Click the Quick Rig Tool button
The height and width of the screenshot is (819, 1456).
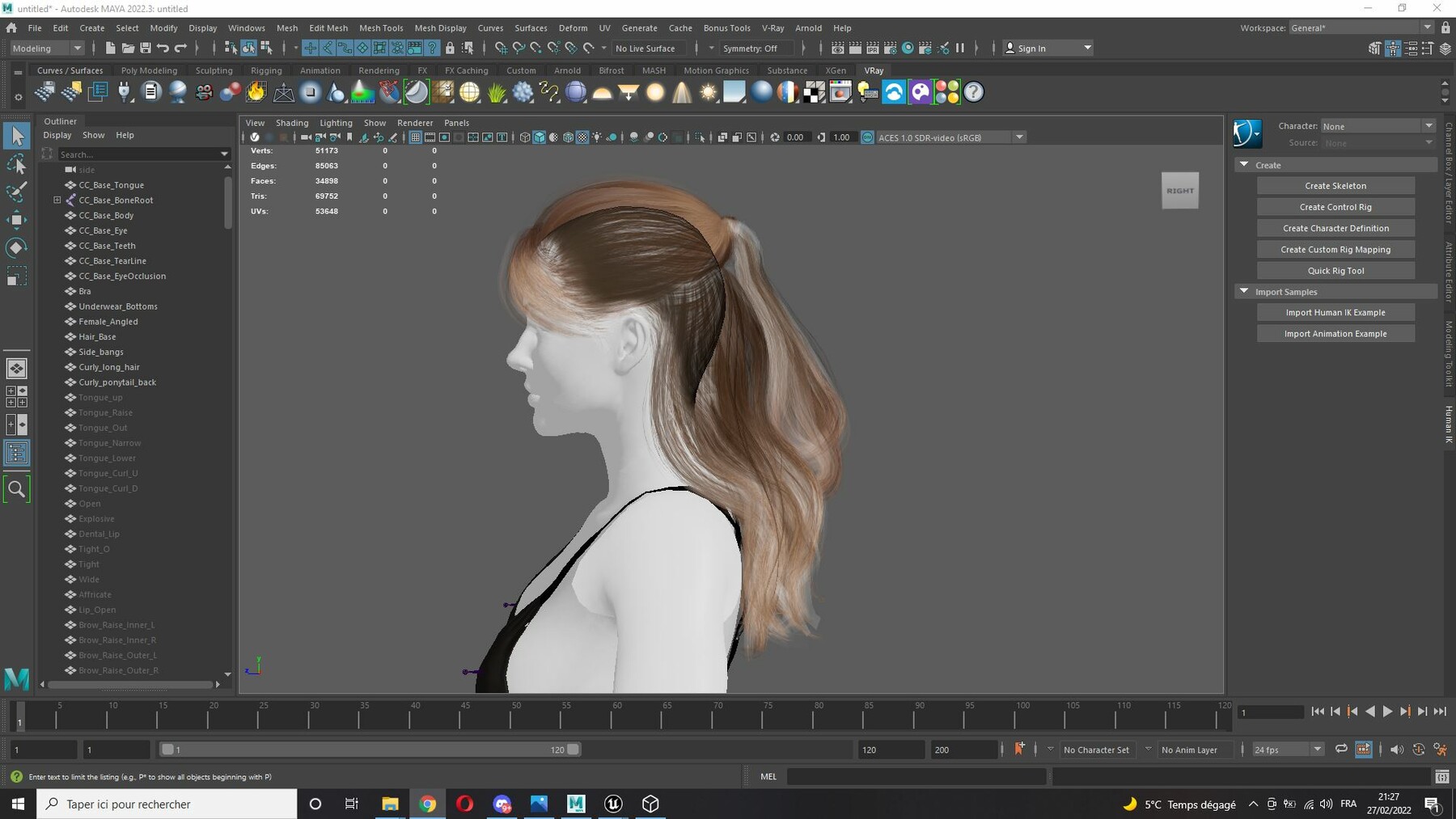(1335, 271)
